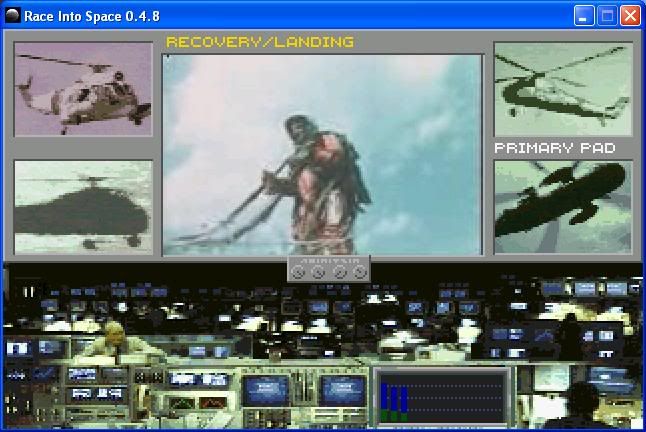646x432 pixels.
Task: Click the second dial gauge from the left
Action: [x=318, y=272]
